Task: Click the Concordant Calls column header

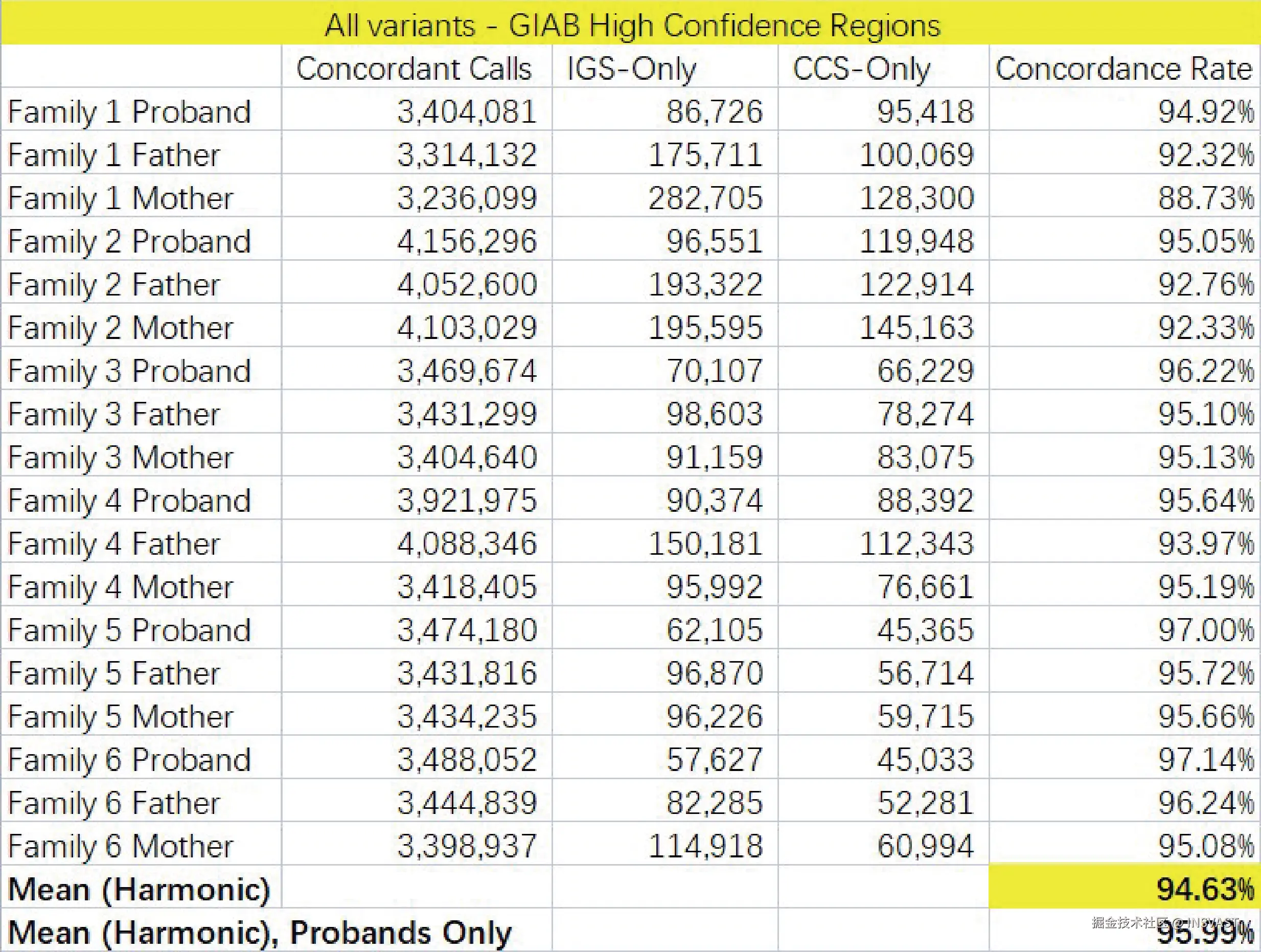Action: tap(414, 69)
